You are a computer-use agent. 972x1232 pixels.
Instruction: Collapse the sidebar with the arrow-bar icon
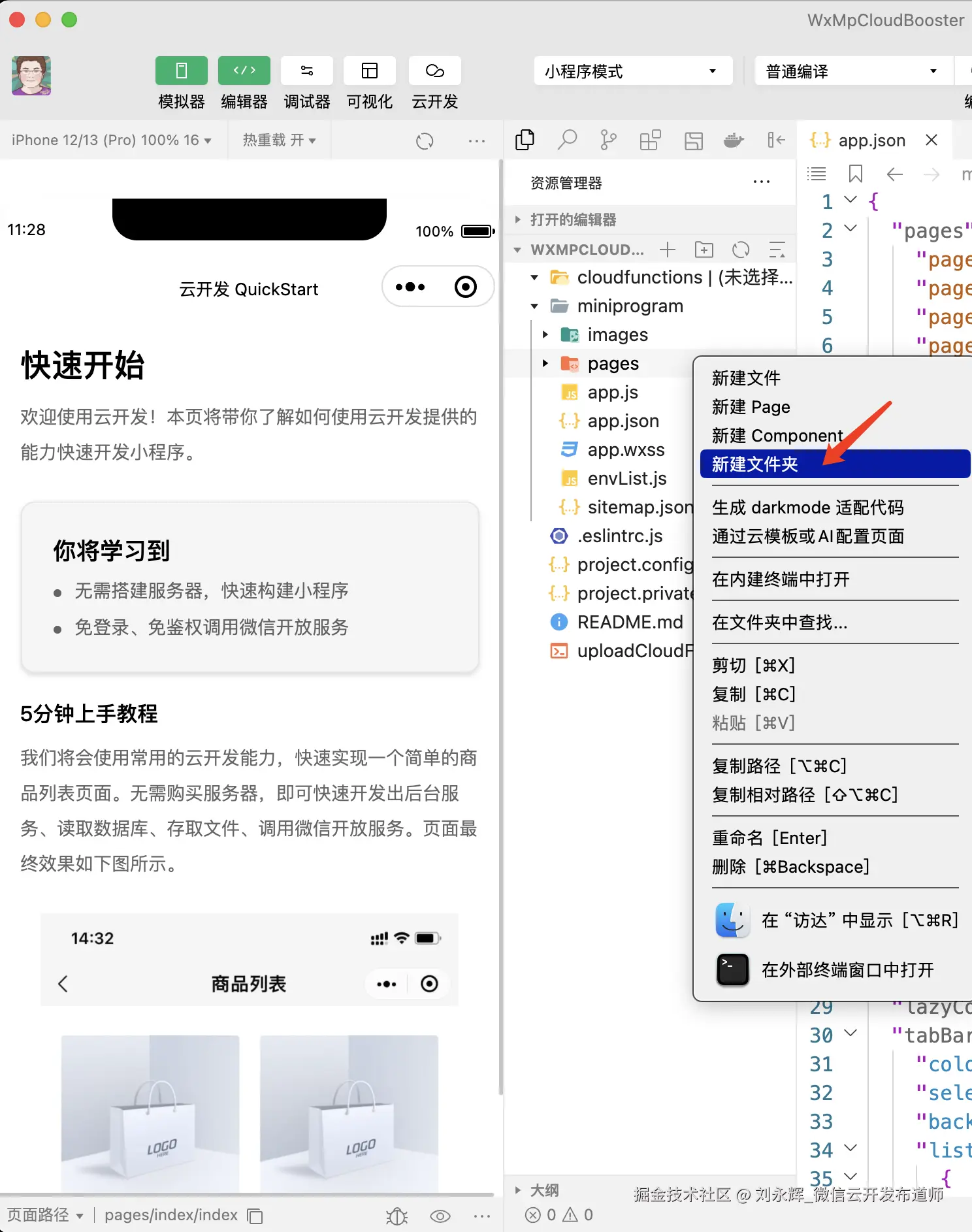tap(776, 140)
